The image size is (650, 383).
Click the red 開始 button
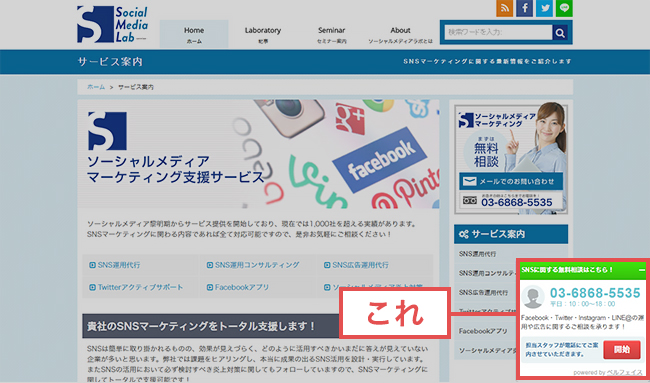pos(622,350)
